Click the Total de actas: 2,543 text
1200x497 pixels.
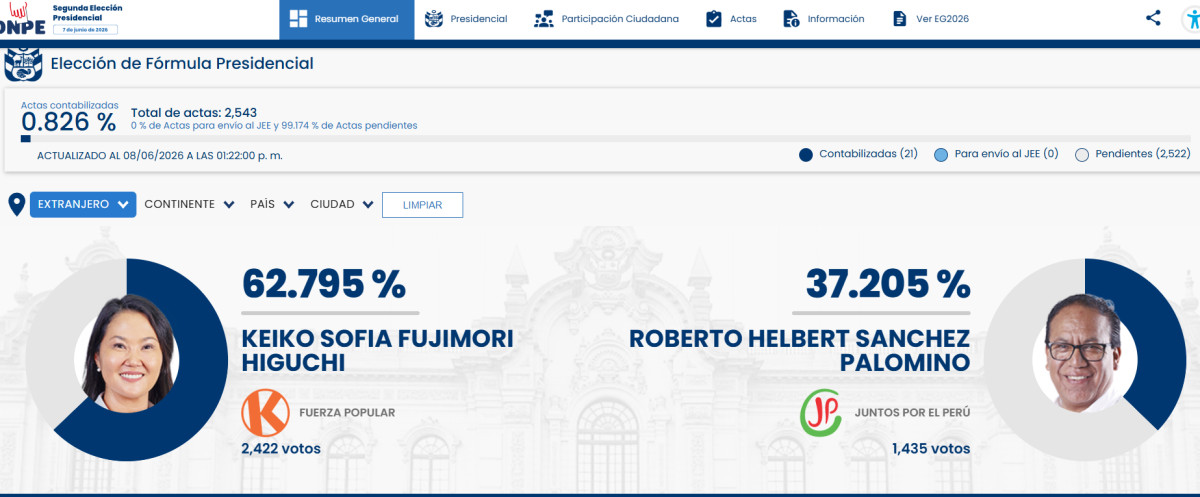pos(194,112)
